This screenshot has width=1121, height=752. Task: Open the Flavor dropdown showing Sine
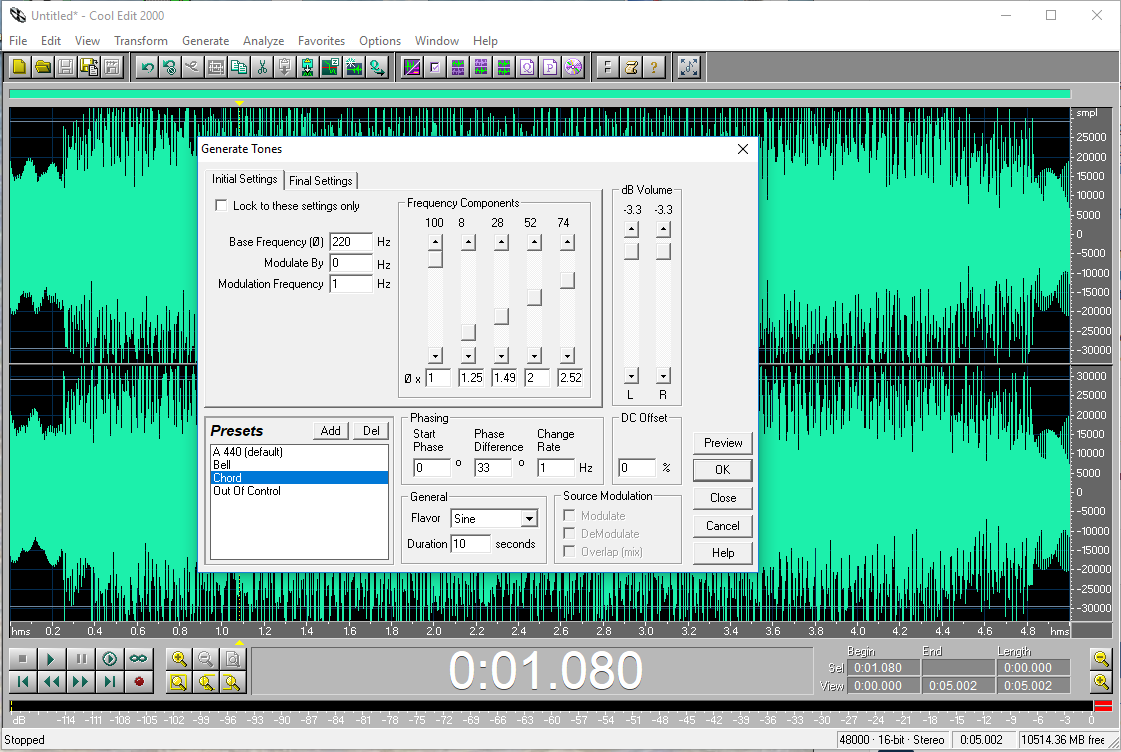(x=529, y=519)
